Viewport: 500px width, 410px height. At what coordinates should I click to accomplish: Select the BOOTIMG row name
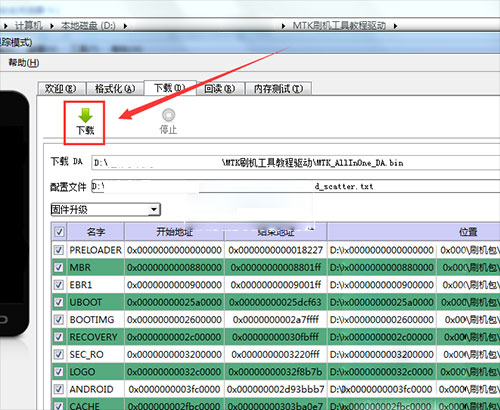pyautogui.click(x=92, y=319)
